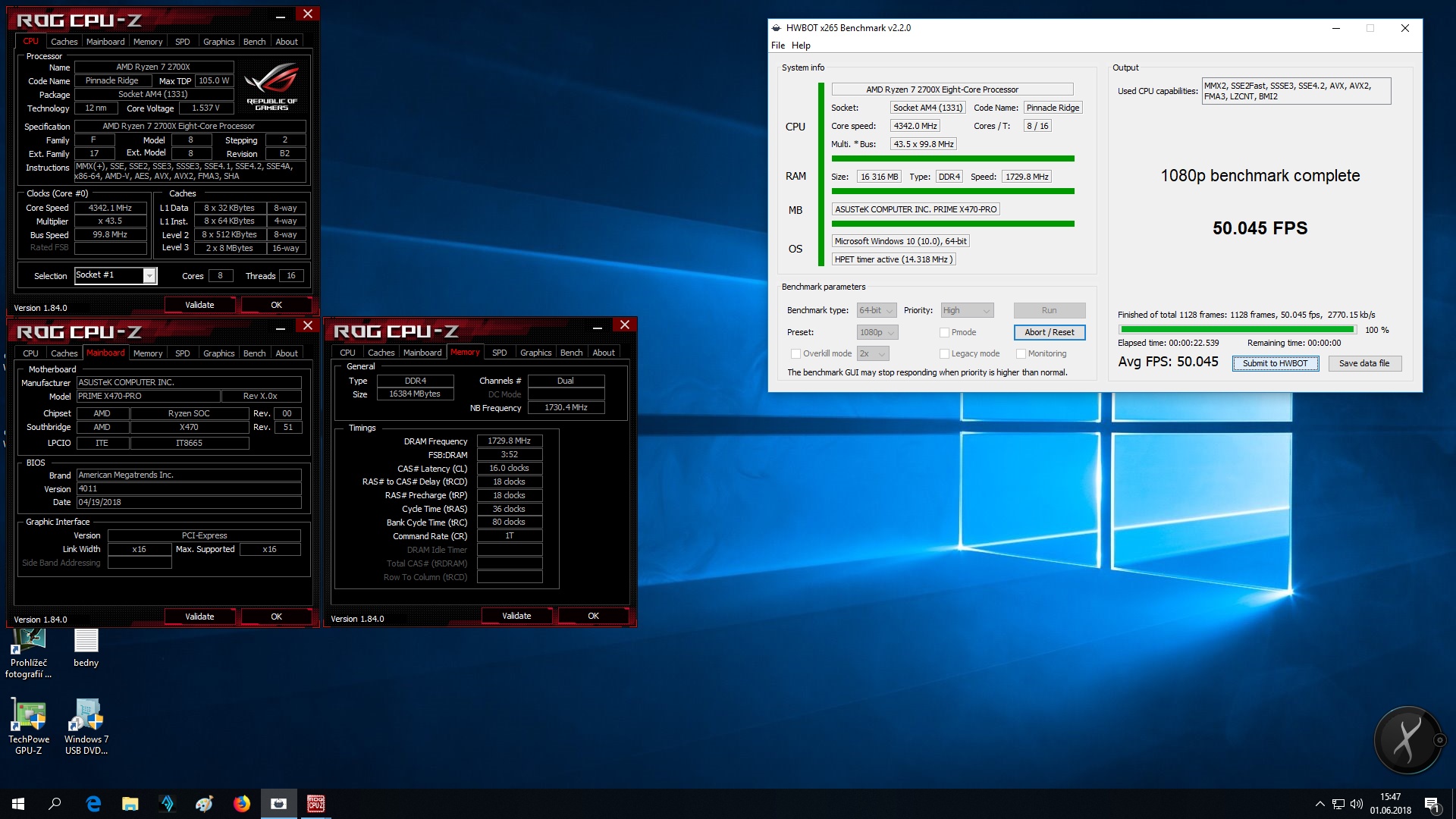Screen dimensions: 1456x819
Task: Click Save data file button
Action: click(x=1364, y=363)
